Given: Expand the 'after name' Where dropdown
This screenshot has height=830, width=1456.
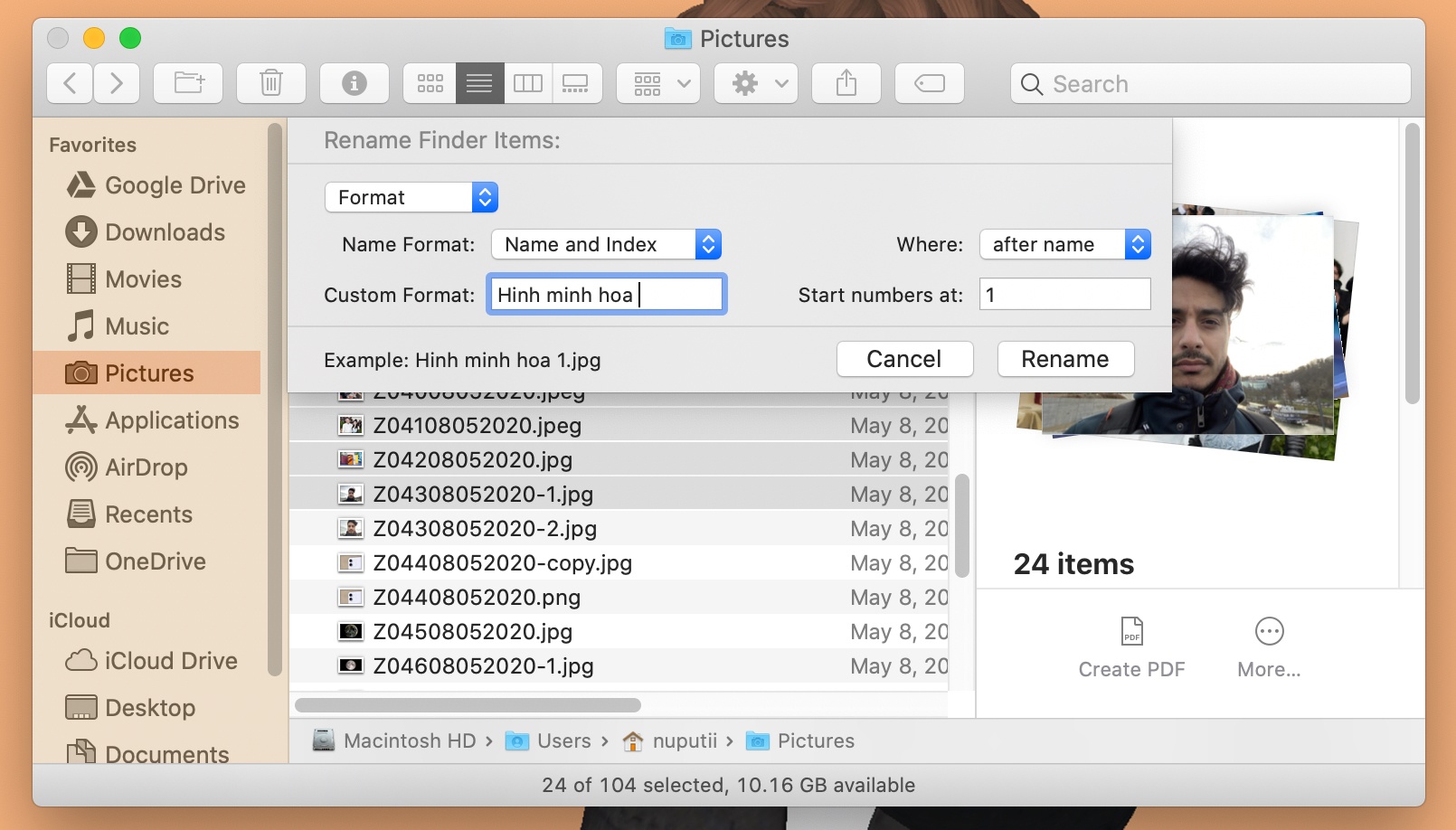Looking at the screenshot, I should pos(1064,244).
